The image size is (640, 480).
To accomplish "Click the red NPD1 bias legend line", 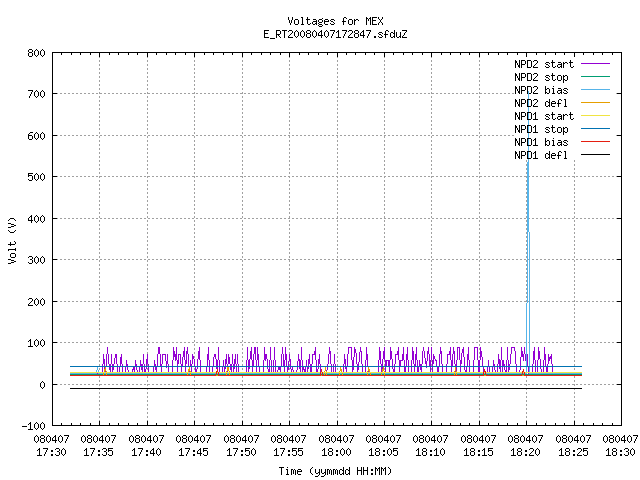I will 596,142.
